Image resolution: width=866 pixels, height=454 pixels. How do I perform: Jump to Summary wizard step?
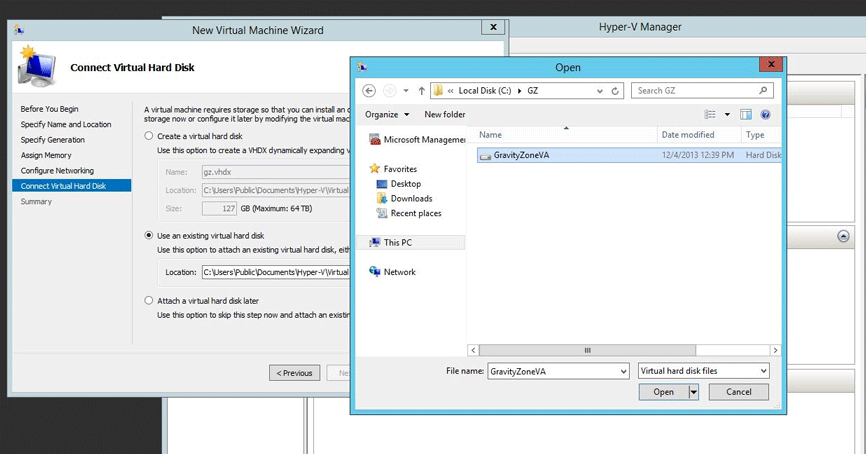pyautogui.click(x=36, y=202)
